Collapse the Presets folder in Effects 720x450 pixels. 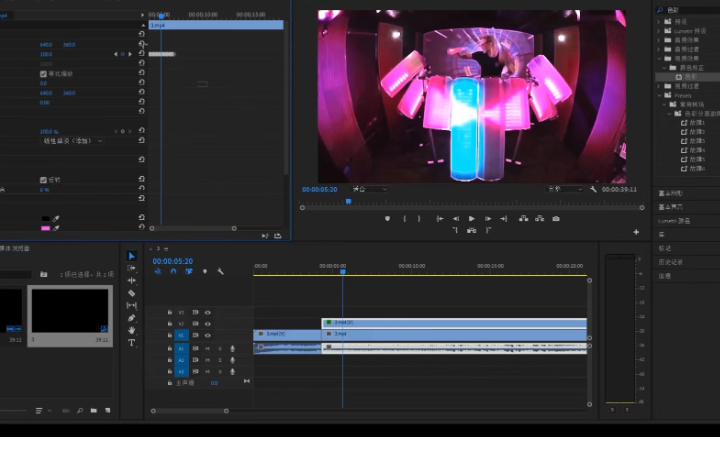coord(658,96)
